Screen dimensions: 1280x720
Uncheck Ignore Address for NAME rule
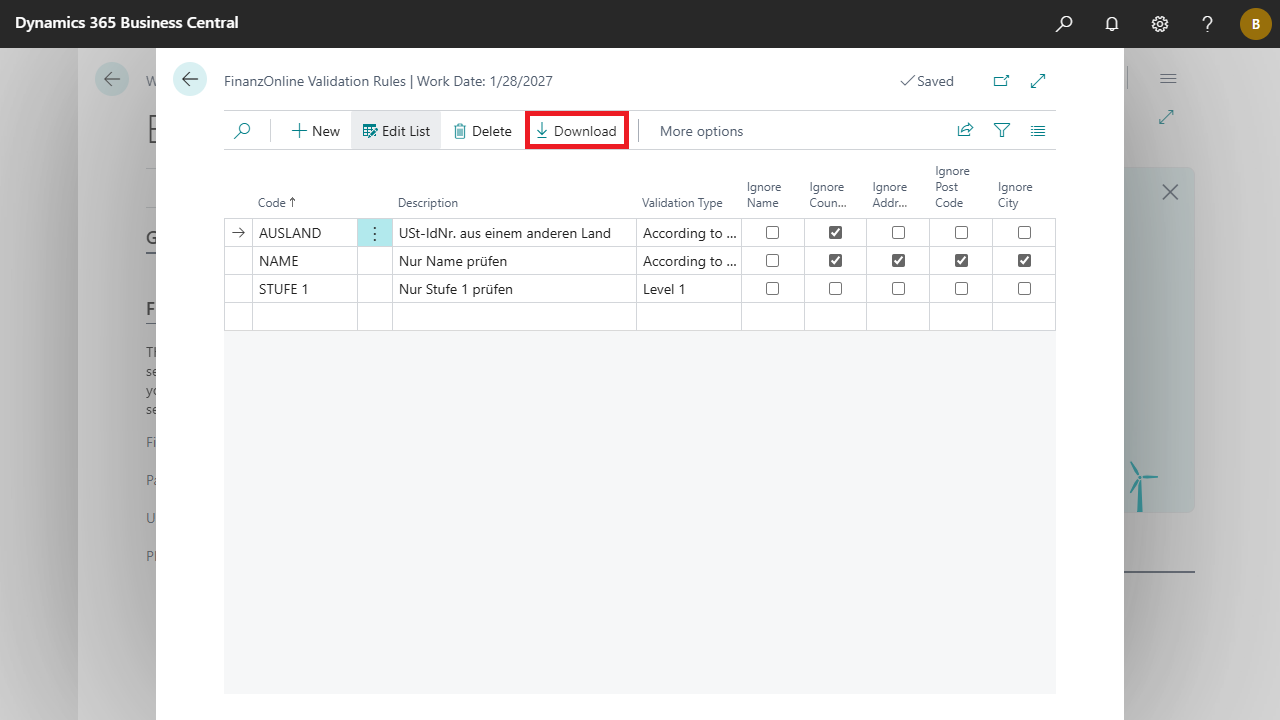pyautogui.click(x=898, y=261)
